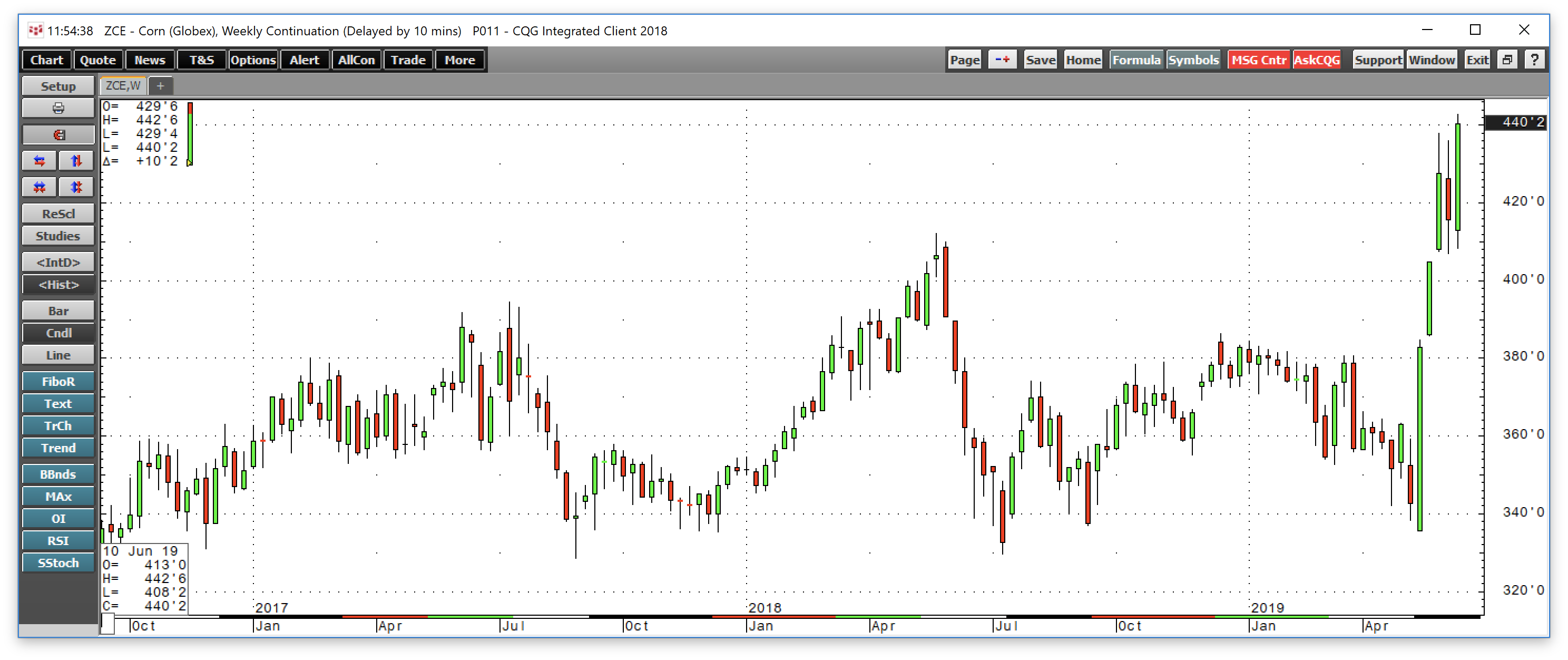Viewport: 1568px width, 660px height.
Task: Click the Support button
Action: coord(1378,60)
